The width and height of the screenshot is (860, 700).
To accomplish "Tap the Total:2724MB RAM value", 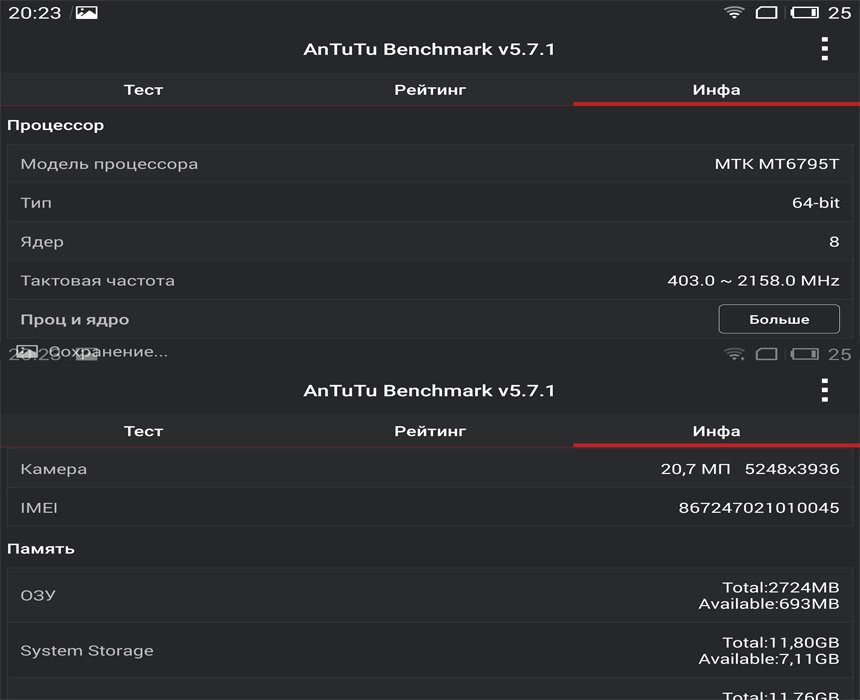I will (780, 588).
